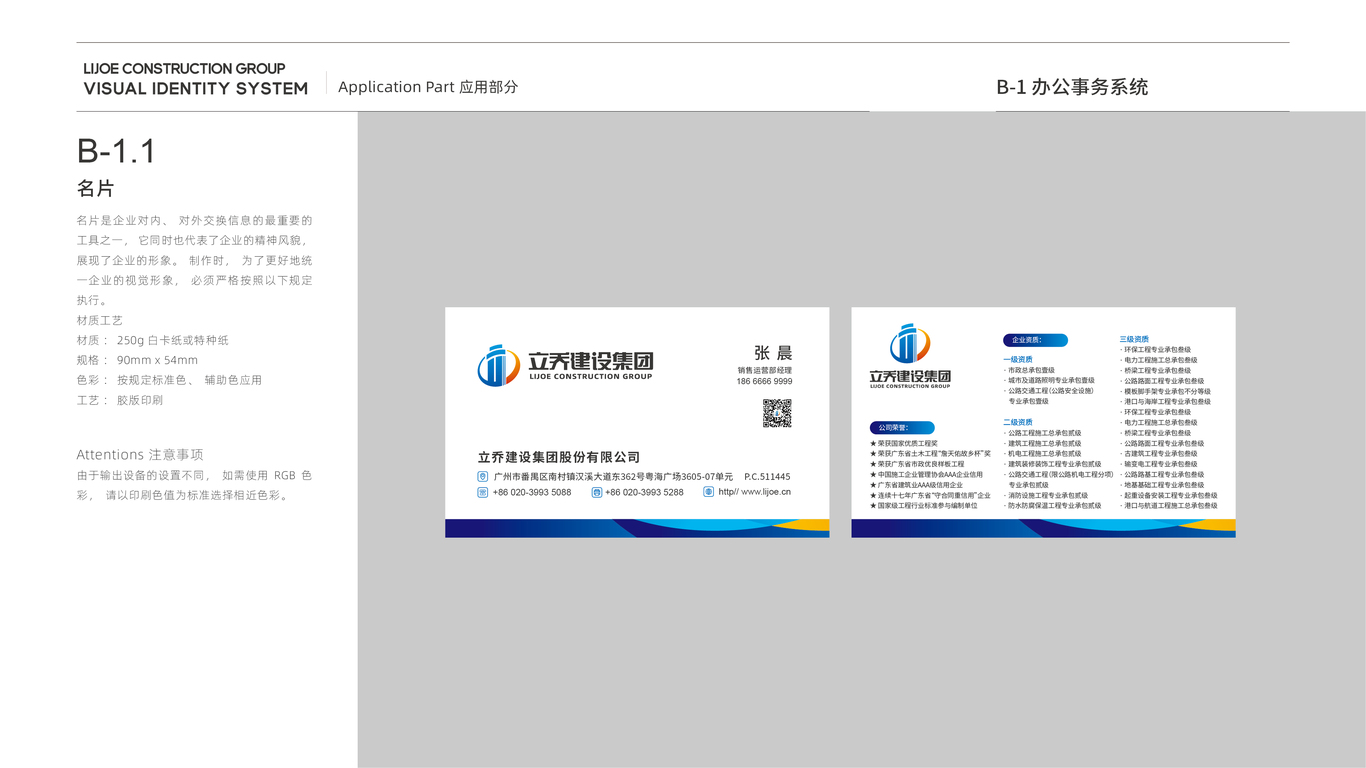Click '国家级工程行业标准参与编制单位' row
The image size is (1366, 768).
pyautogui.click(x=924, y=506)
